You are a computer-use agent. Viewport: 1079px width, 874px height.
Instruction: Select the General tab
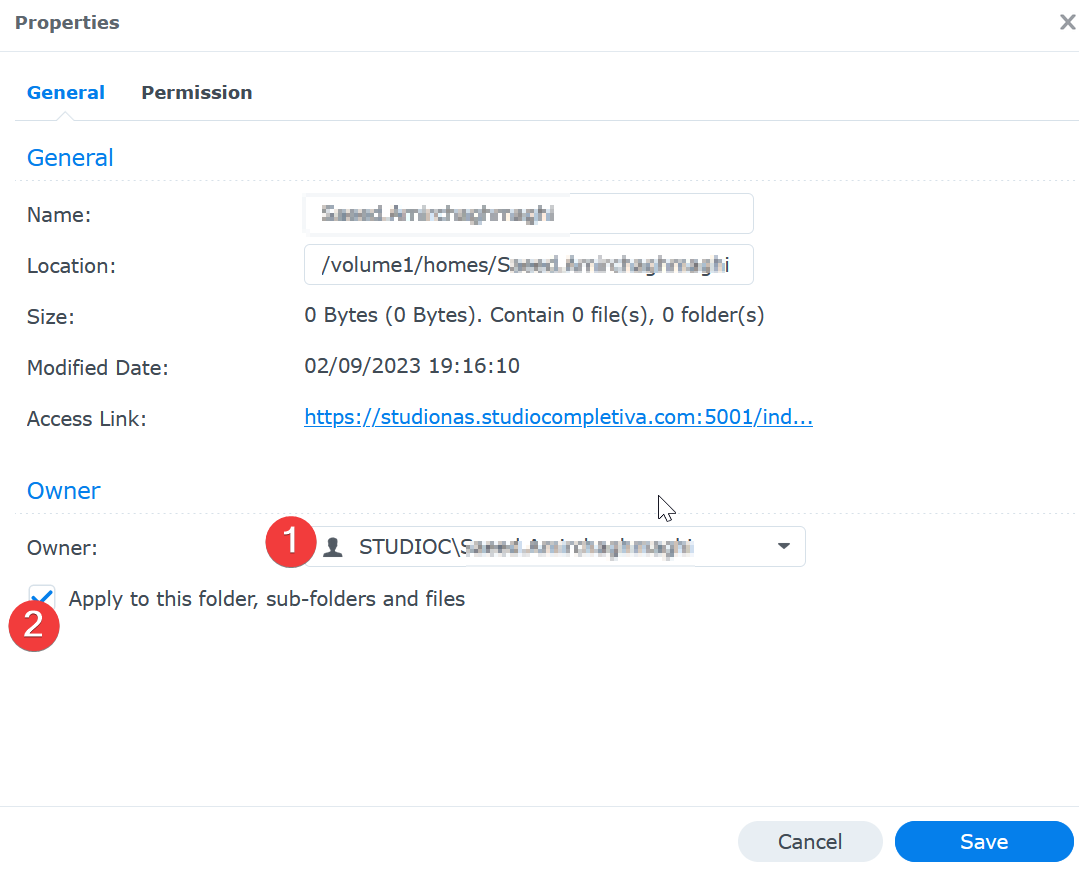pos(65,92)
